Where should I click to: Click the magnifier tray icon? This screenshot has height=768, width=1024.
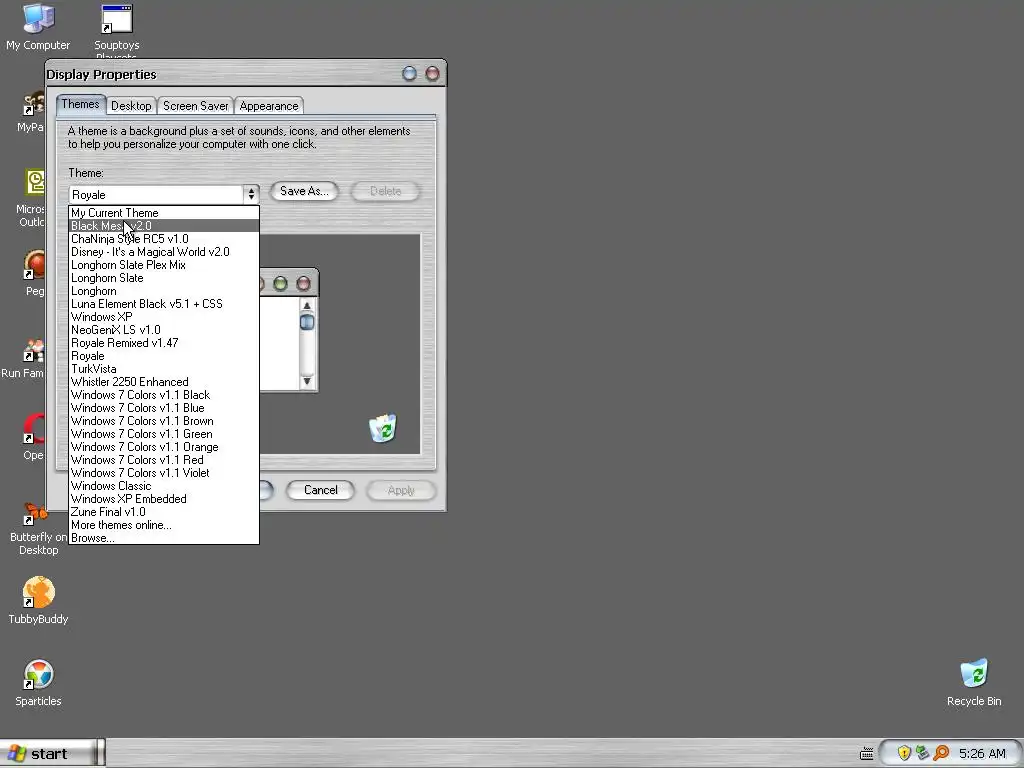pyautogui.click(x=941, y=753)
